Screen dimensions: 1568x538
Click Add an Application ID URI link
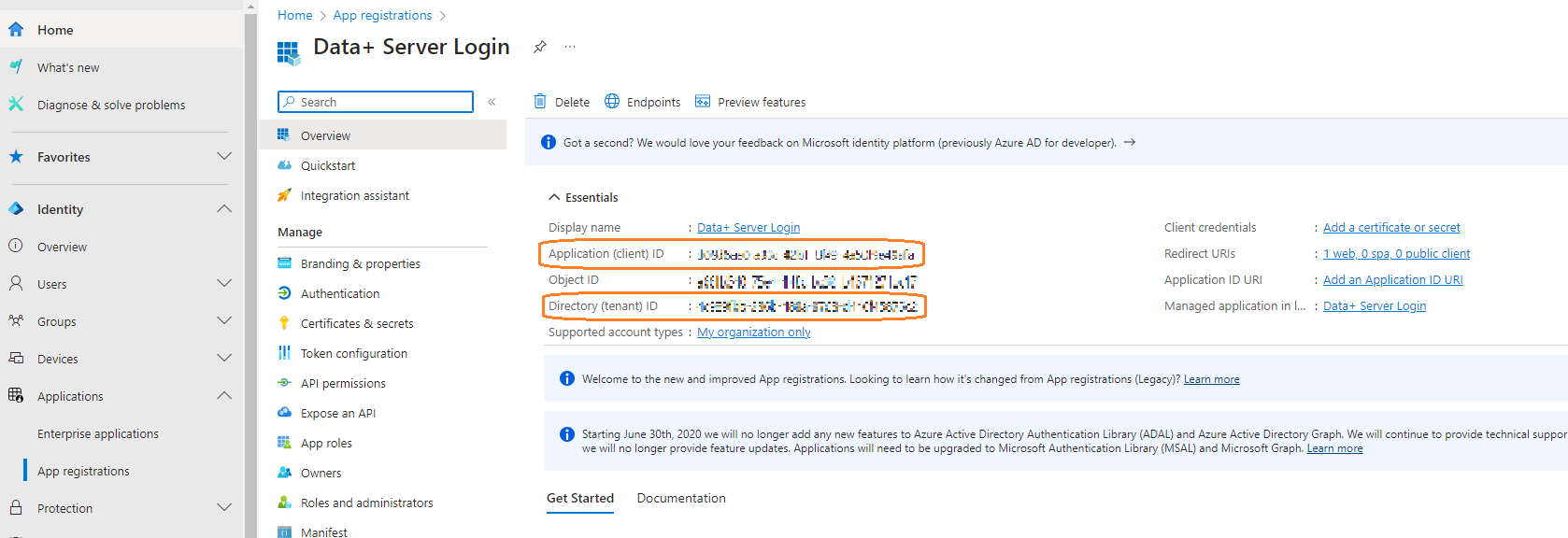(x=1393, y=279)
